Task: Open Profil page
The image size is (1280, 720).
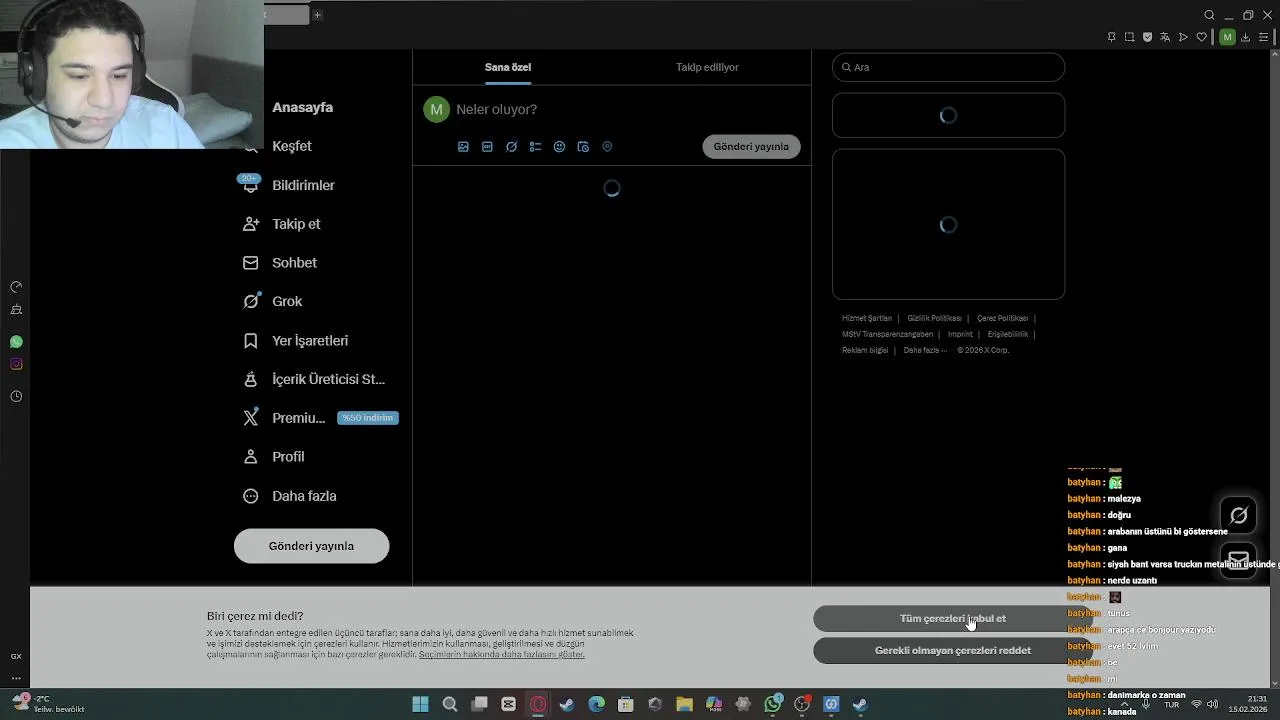Action: point(273,457)
